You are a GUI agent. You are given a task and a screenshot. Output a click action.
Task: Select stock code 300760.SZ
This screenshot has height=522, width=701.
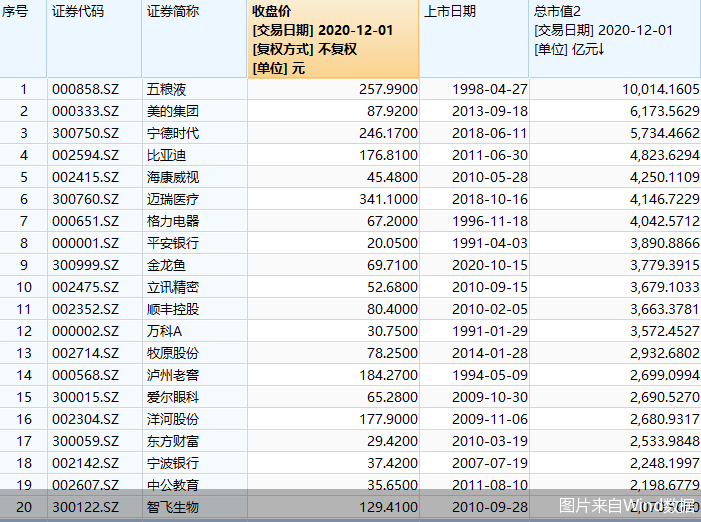click(85, 199)
